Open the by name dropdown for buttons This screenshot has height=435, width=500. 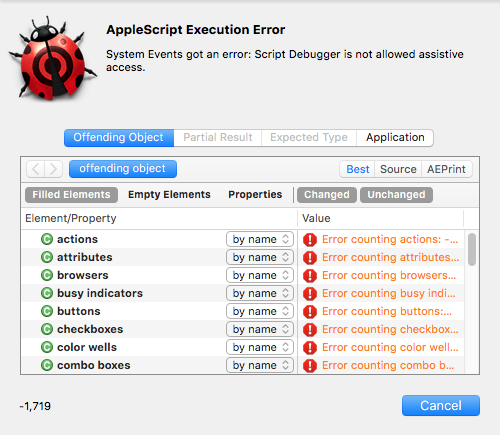coord(260,311)
